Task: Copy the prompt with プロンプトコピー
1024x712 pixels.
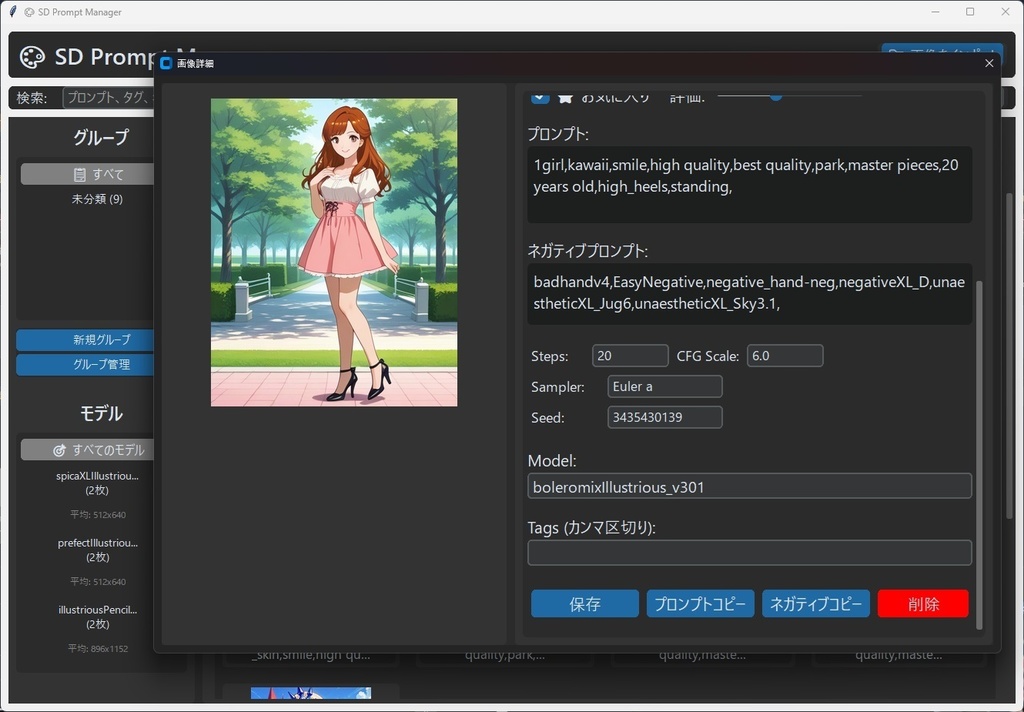Action: (700, 603)
